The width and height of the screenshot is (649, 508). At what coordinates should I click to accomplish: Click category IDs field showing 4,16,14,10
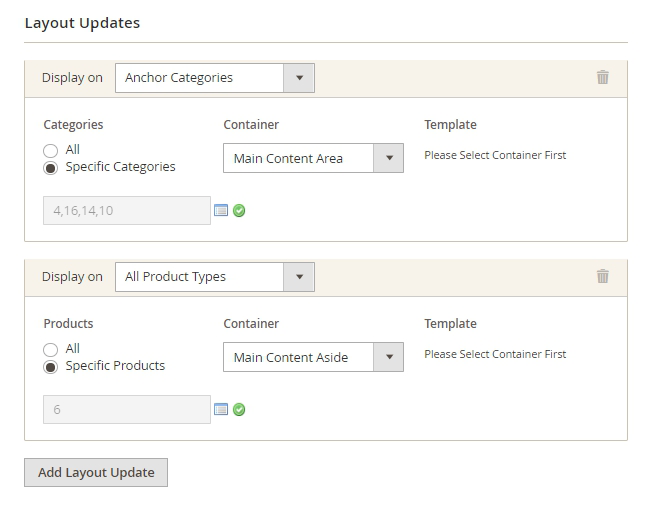[127, 211]
